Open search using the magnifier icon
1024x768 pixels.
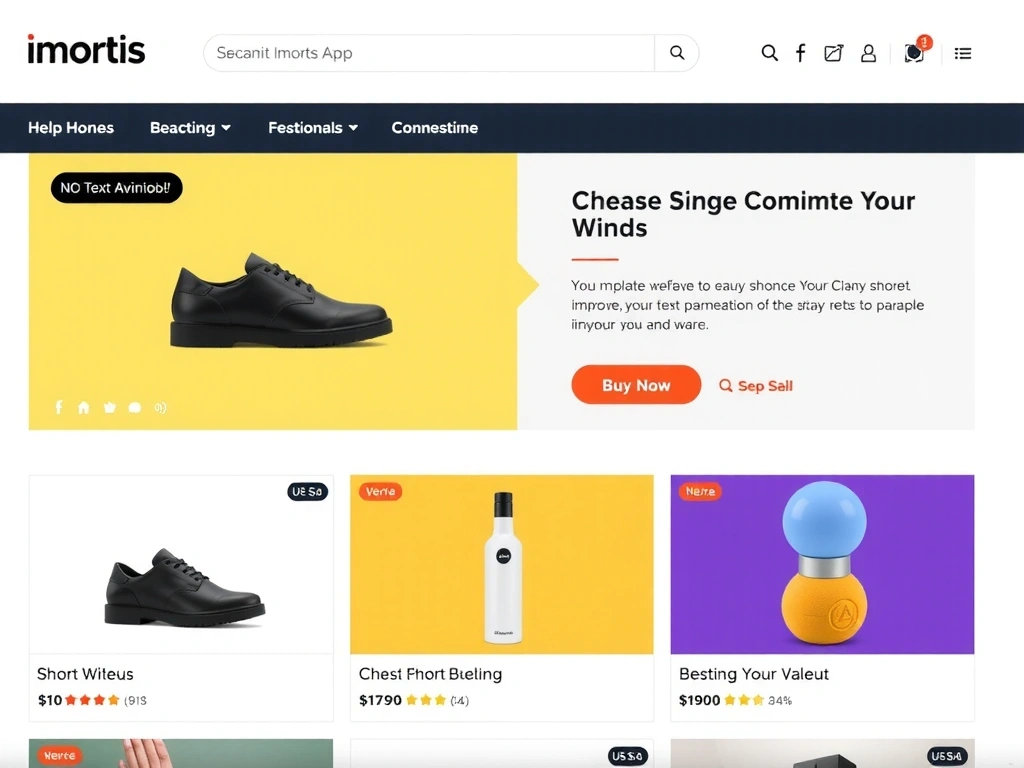pyautogui.click(x=769, y=53)
